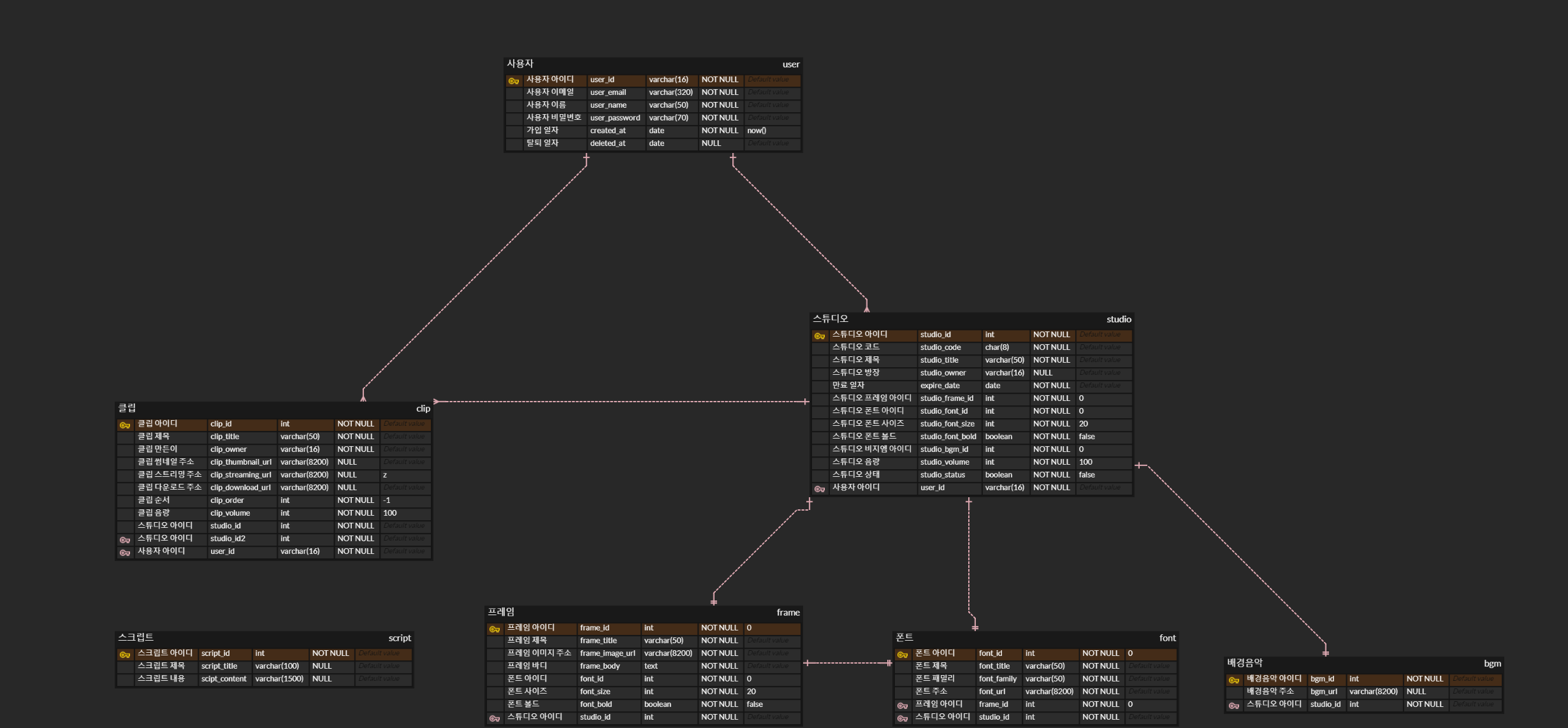Click the frame_body text type cell
Viewport: 1568px width, 728px height.
(x=651, y=666)
